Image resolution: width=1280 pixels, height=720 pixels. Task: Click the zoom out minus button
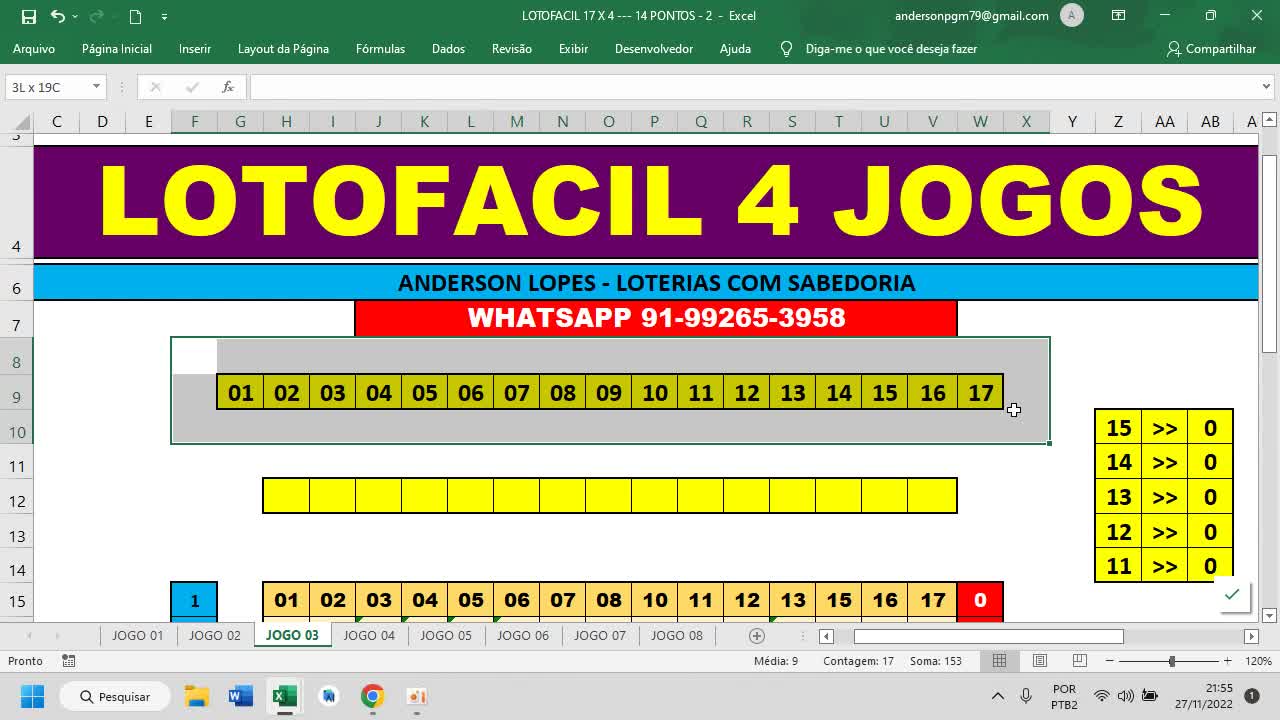[x=1110, y=661]
